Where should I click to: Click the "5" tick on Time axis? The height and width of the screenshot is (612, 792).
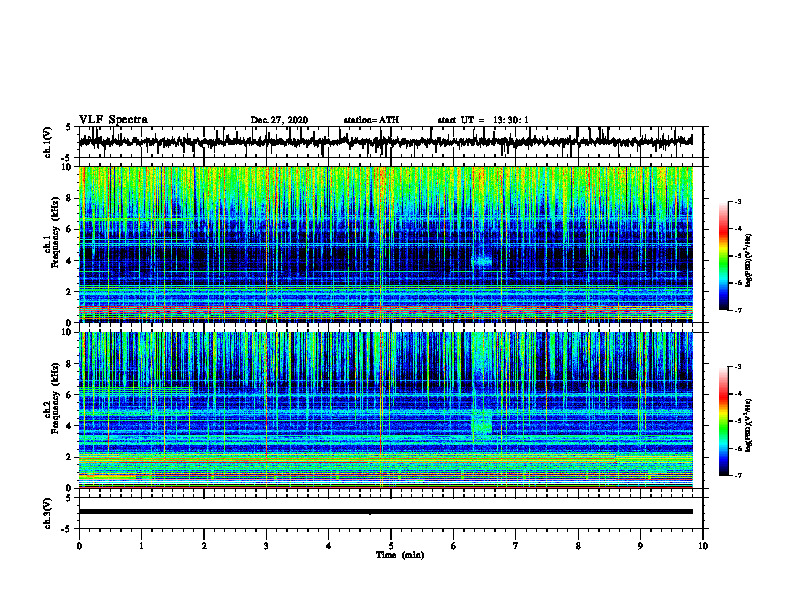tap(391, 546)
